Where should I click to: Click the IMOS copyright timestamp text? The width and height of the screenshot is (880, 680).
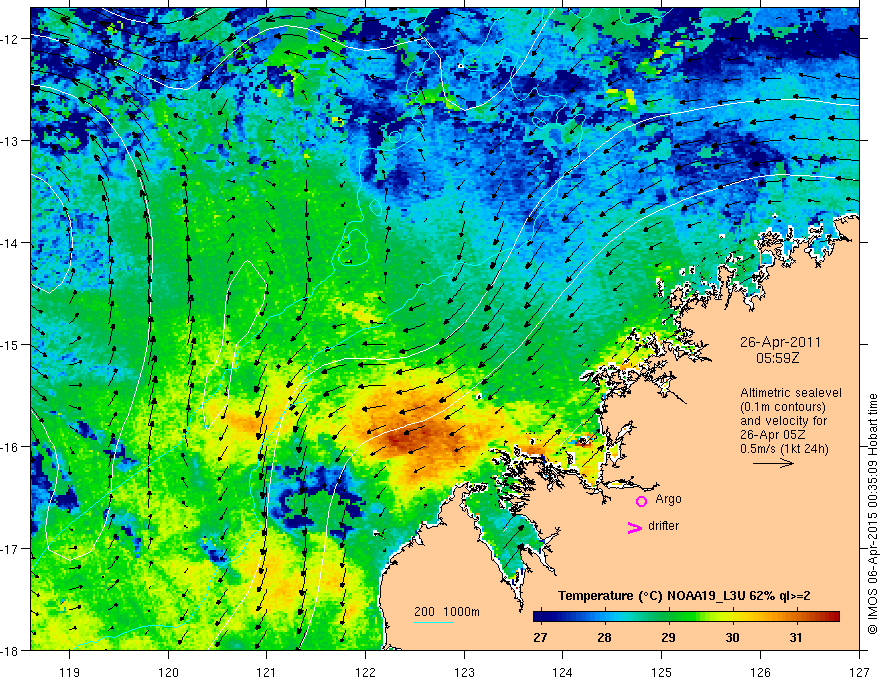click(872, 516)
